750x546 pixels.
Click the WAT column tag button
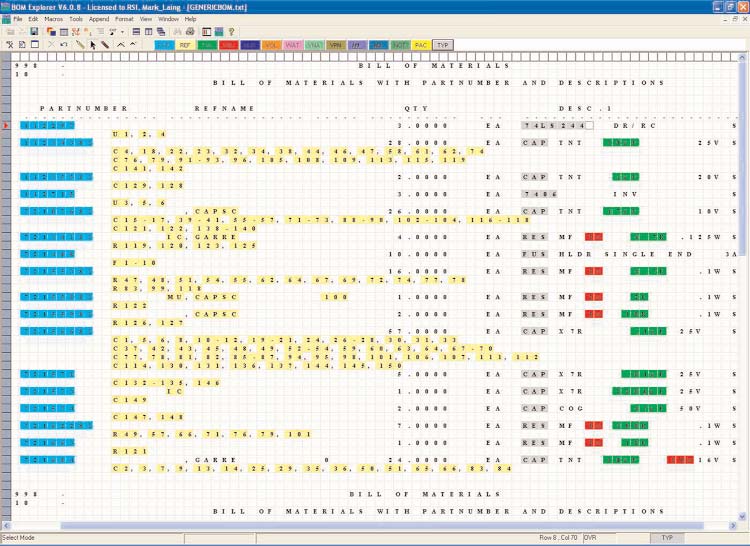pyautogui.click(x=293, y=45)
